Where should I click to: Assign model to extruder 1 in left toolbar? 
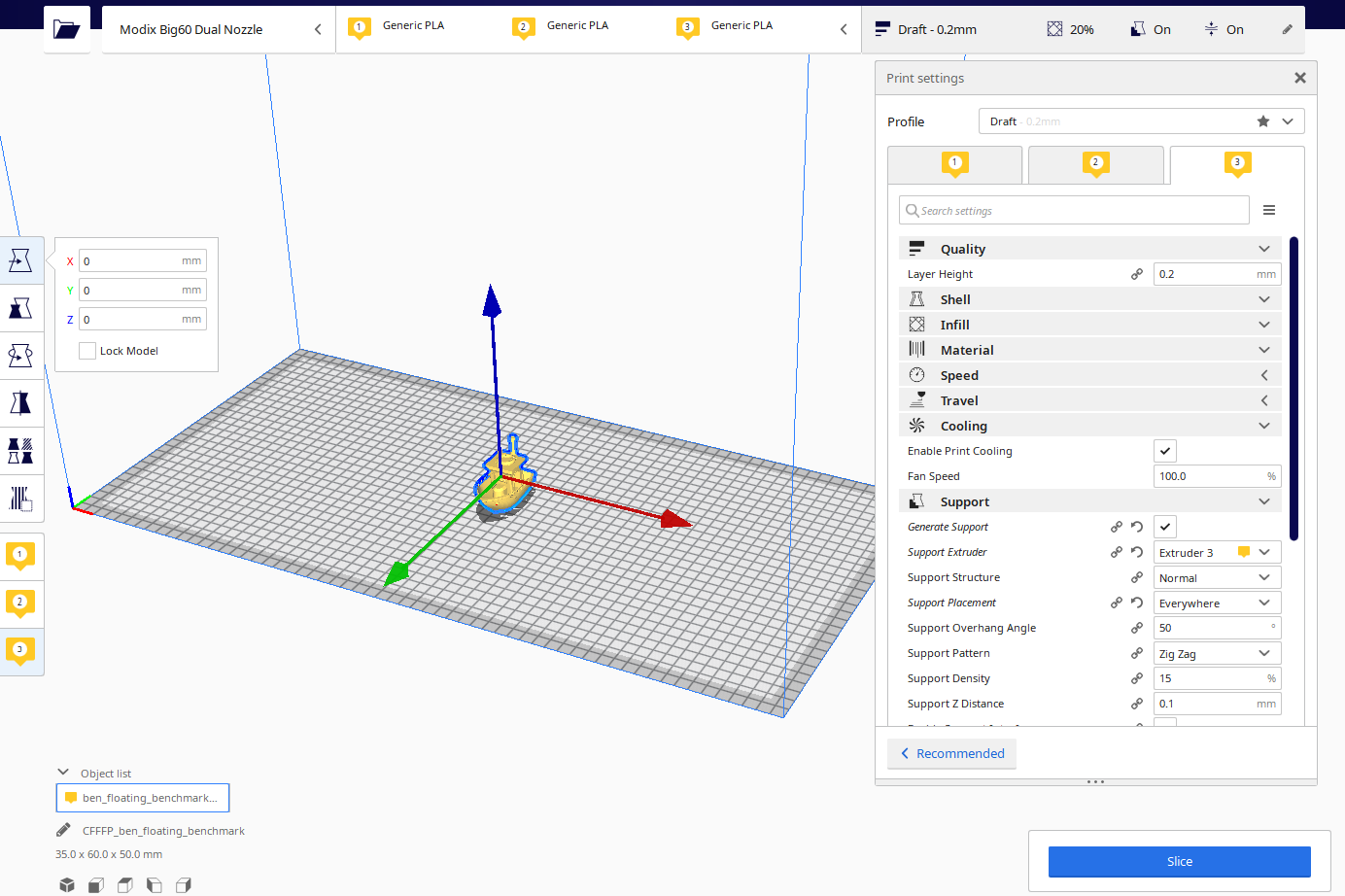[20, 557]
